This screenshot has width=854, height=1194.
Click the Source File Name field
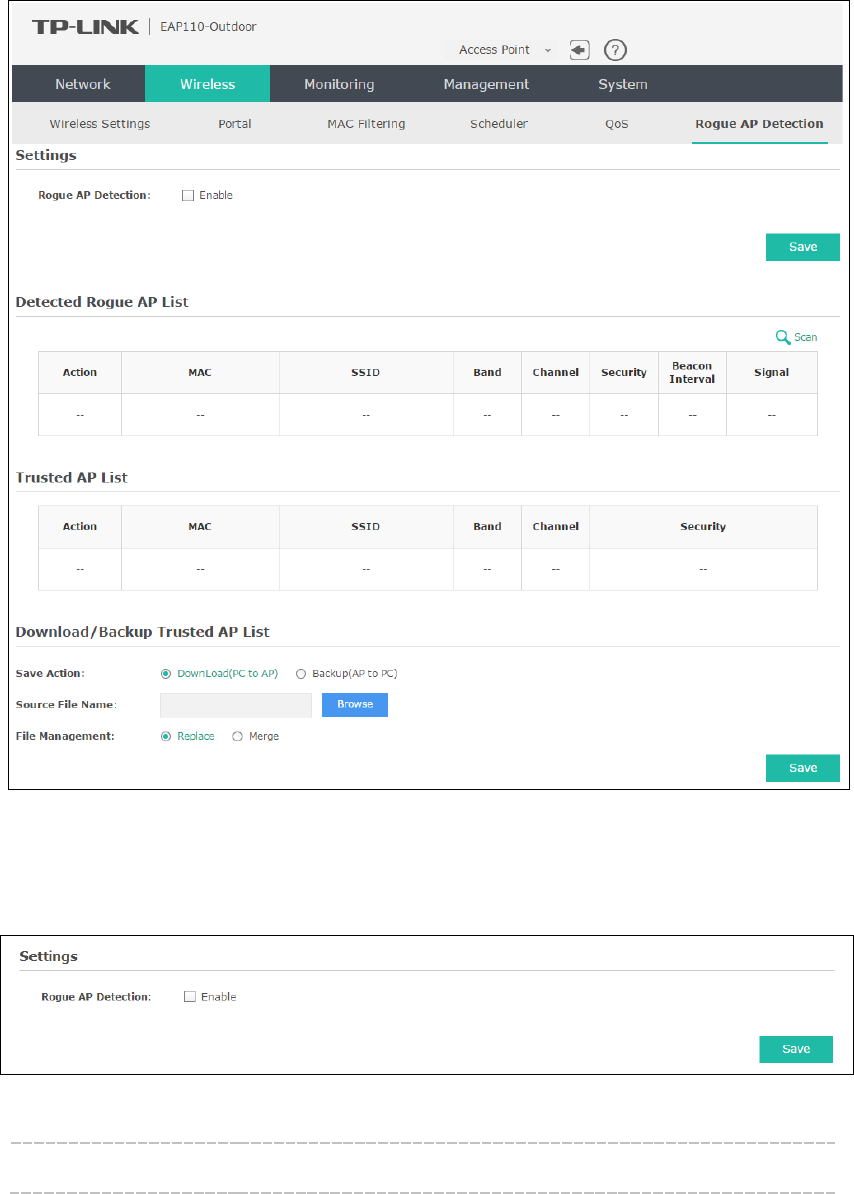coord(236,705)
